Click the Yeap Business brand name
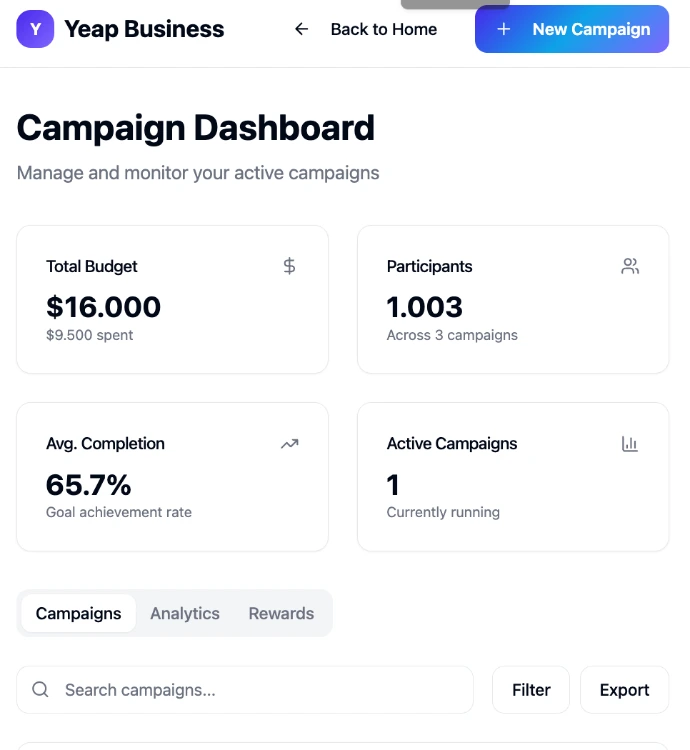 [x=144, y=29]
